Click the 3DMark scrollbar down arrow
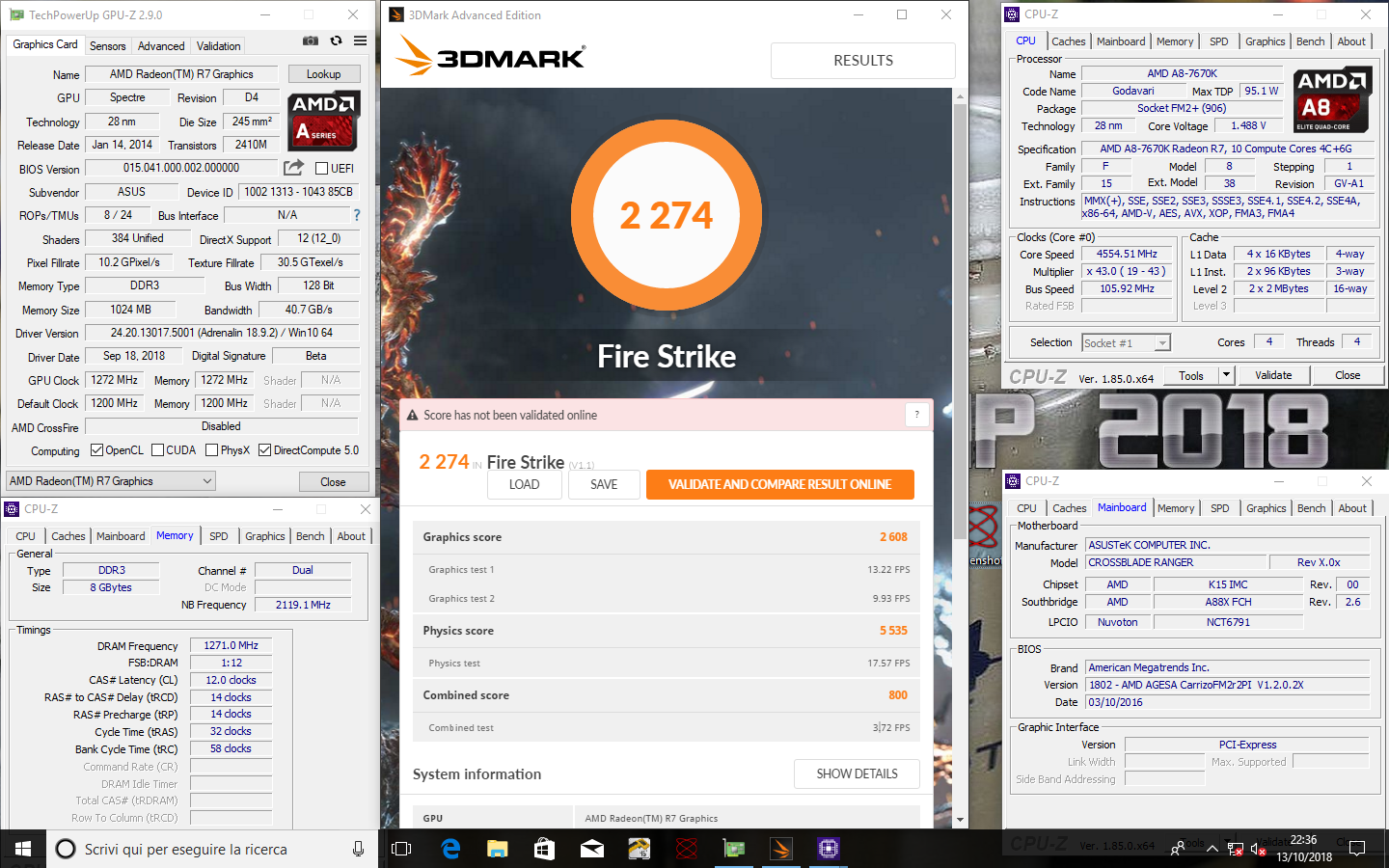 pyautogui.click(x=960, y=820)
